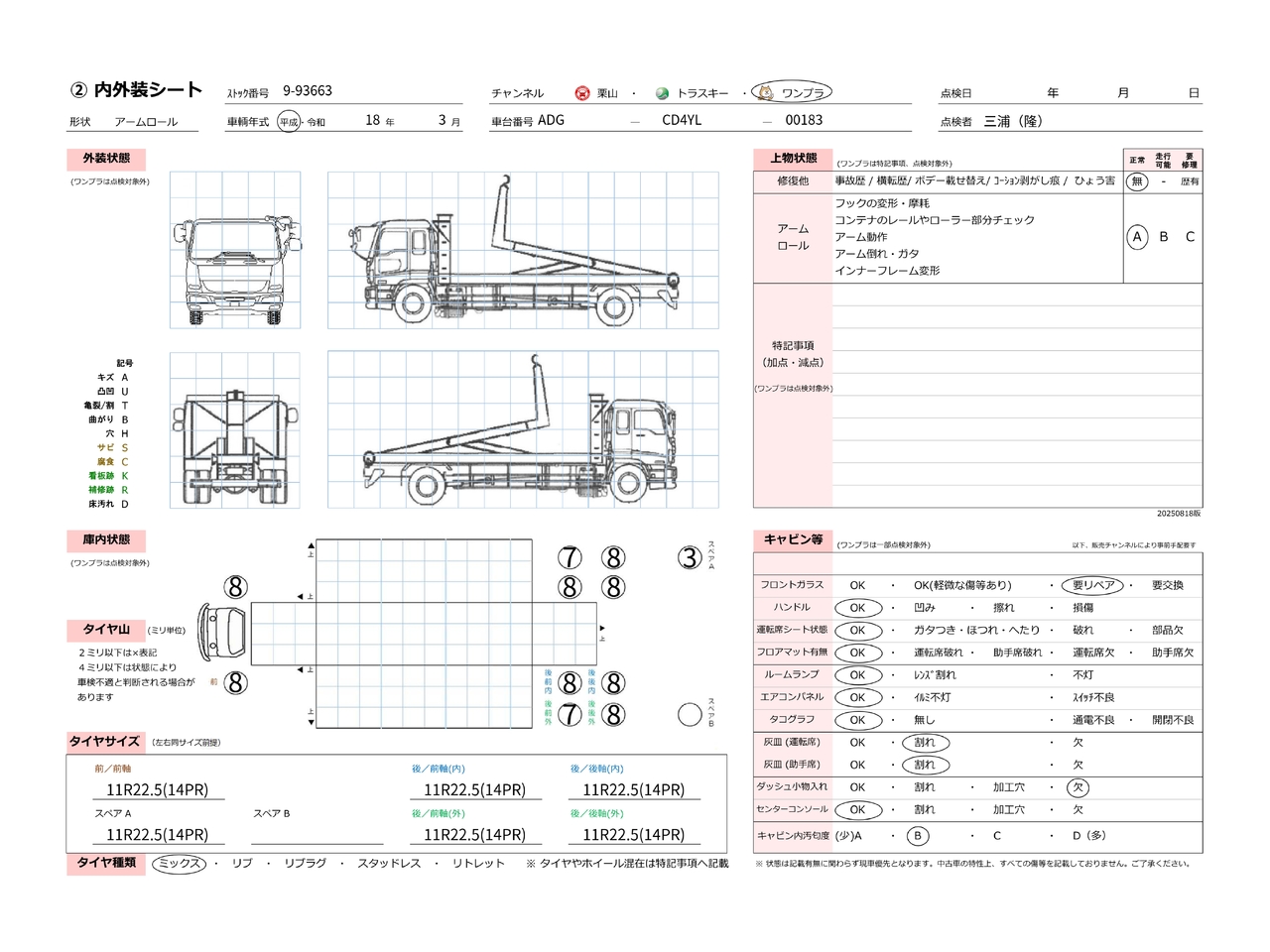The image size is (1270, 952).
Task: Click the green トラスキー channel icon
Action: (662, 93)
